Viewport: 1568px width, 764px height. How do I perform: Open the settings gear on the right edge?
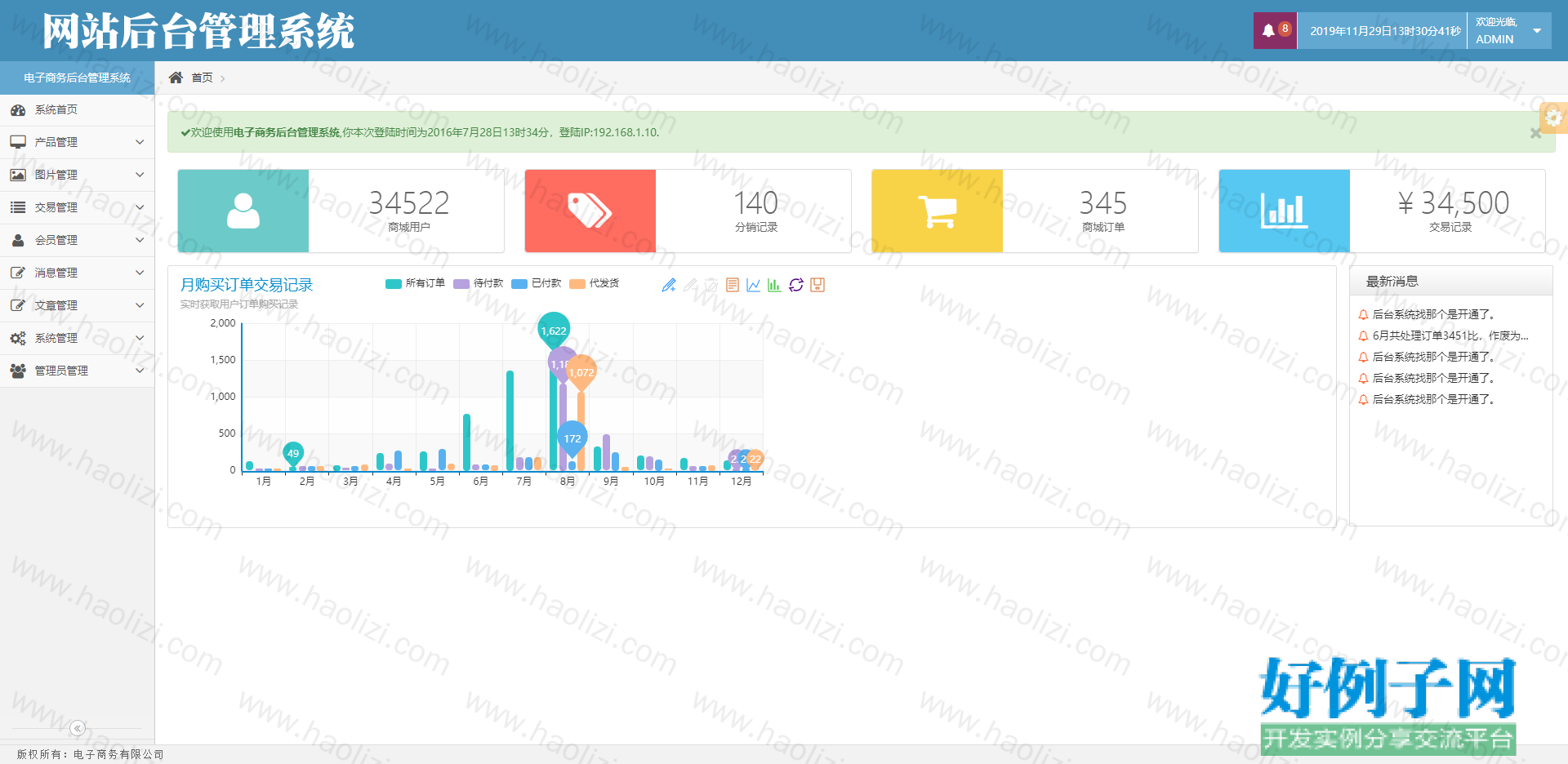click(x=1553, y=118)
